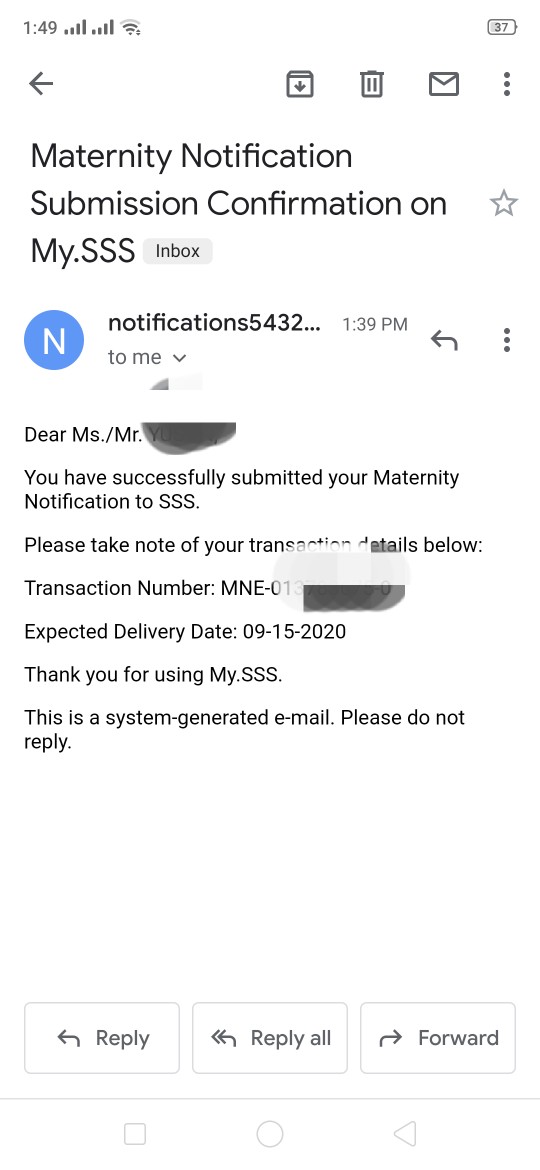Tap the Inbox label chip

[178, 251]
